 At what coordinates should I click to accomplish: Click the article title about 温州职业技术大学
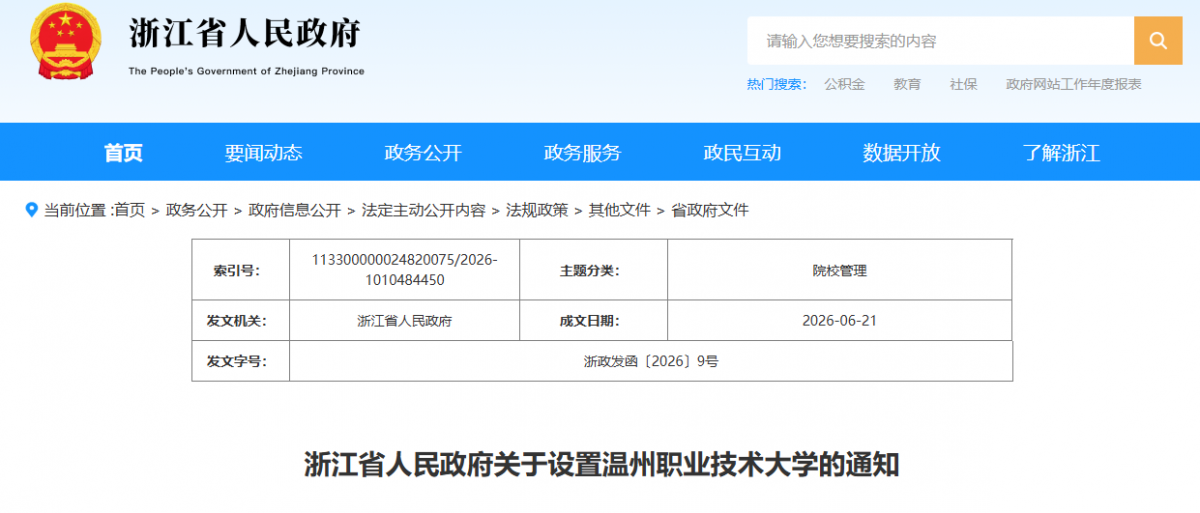[x=601, y=465]
